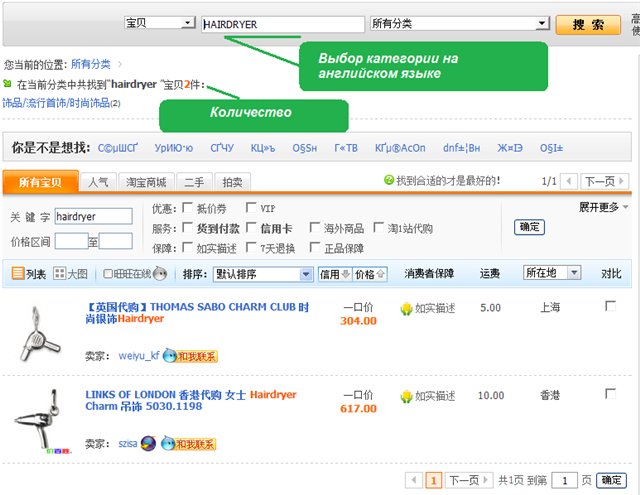Click the first garbled suggestion after 你是不是想找

pyautogui.click(x=118, y=148)
